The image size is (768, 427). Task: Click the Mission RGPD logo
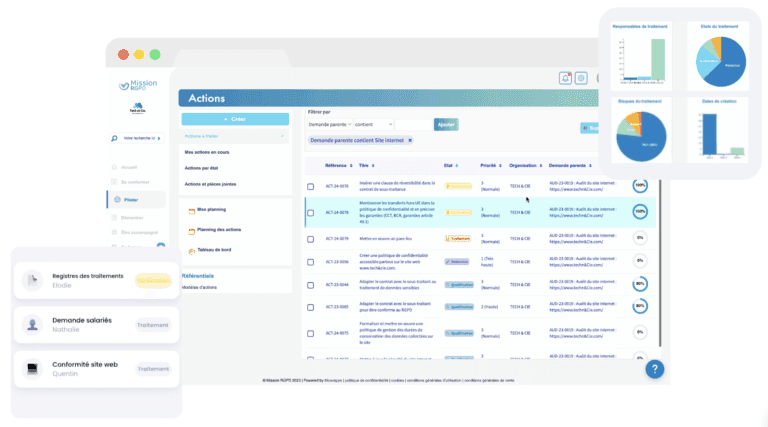coord(138,87)
